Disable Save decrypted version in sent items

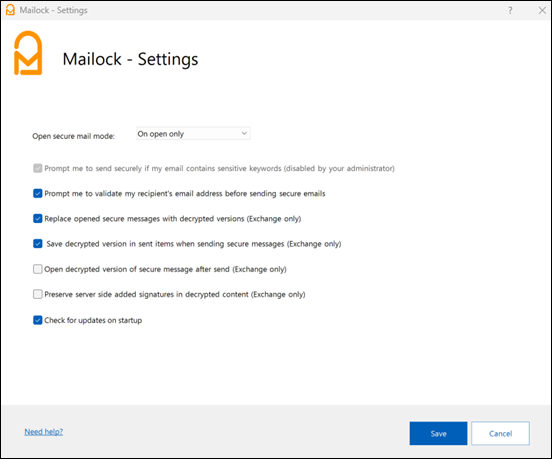click(38, 244)
